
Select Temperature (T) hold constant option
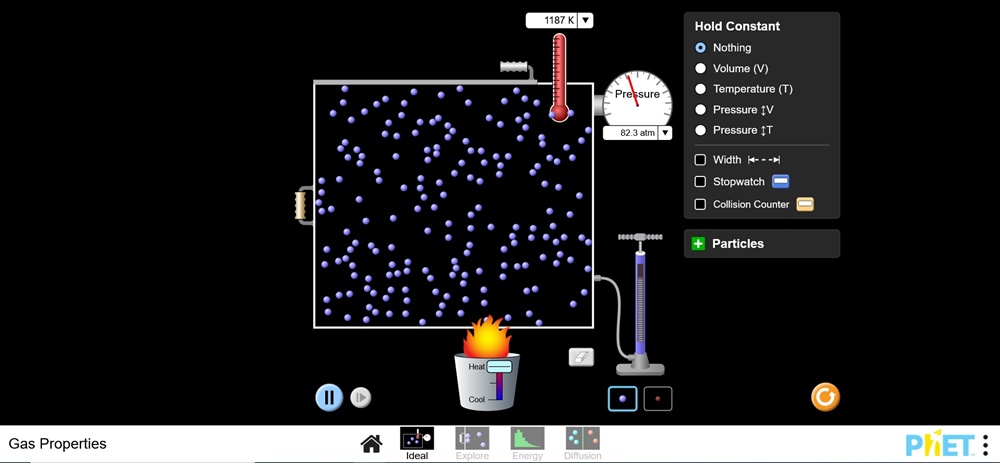(x=701, y=89)
